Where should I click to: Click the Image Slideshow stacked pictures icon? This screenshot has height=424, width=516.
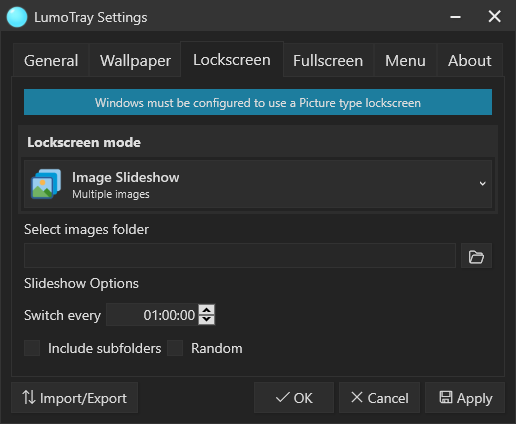(x=46, y=184)
